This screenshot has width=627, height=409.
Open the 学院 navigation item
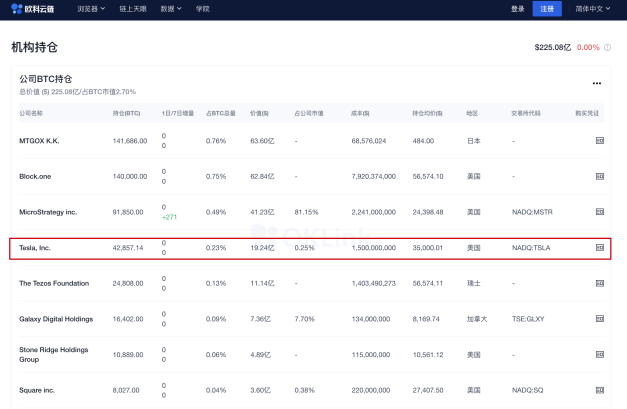pos(203,8)
